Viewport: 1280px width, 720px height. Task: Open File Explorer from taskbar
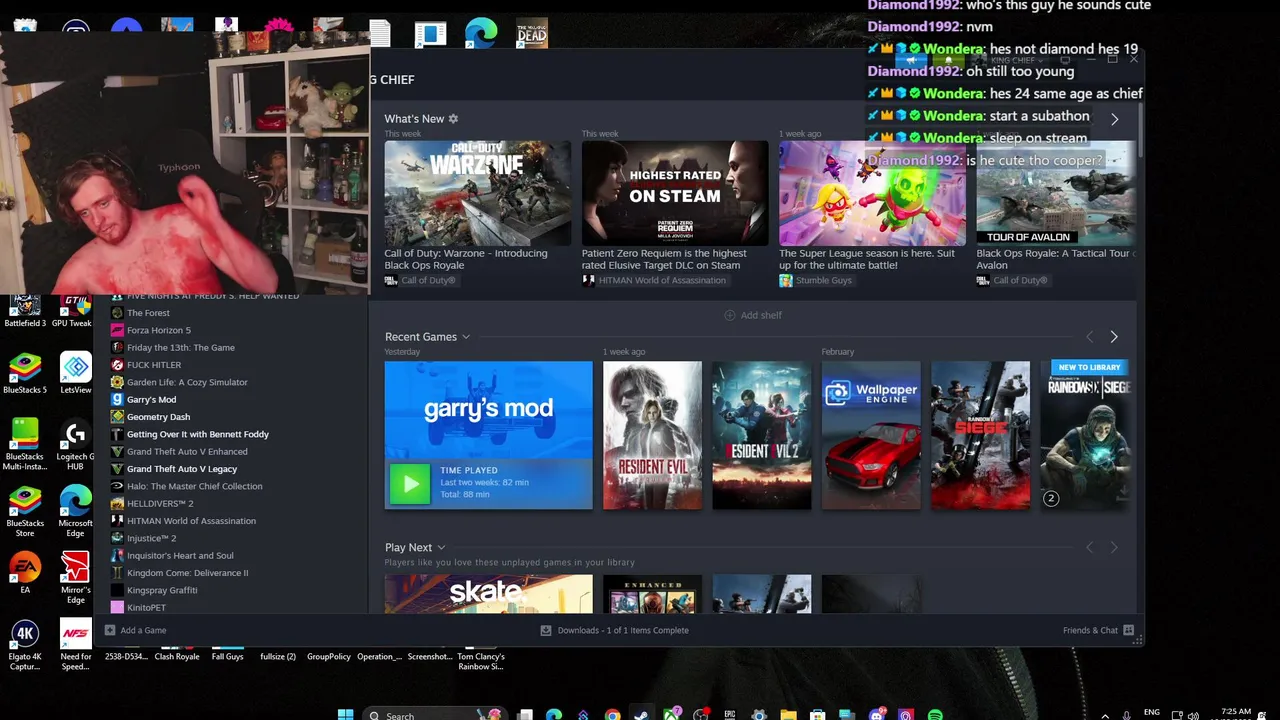click(788, 715)
